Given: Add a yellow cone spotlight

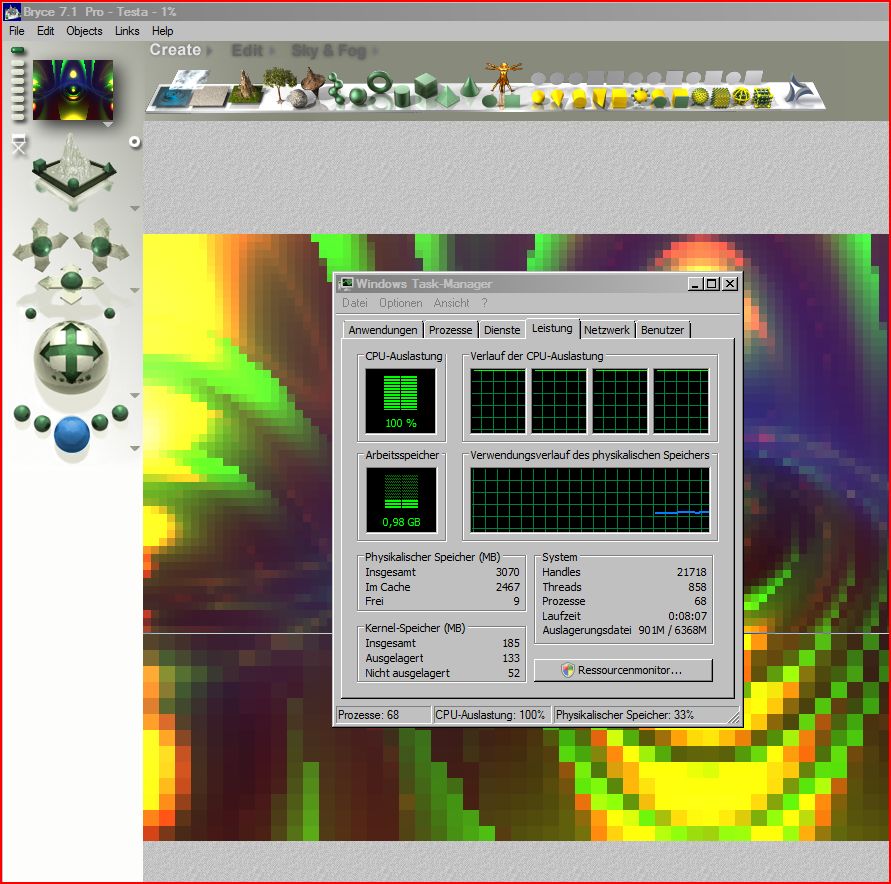Looking at the screenshot, I should tap(558, 98).
